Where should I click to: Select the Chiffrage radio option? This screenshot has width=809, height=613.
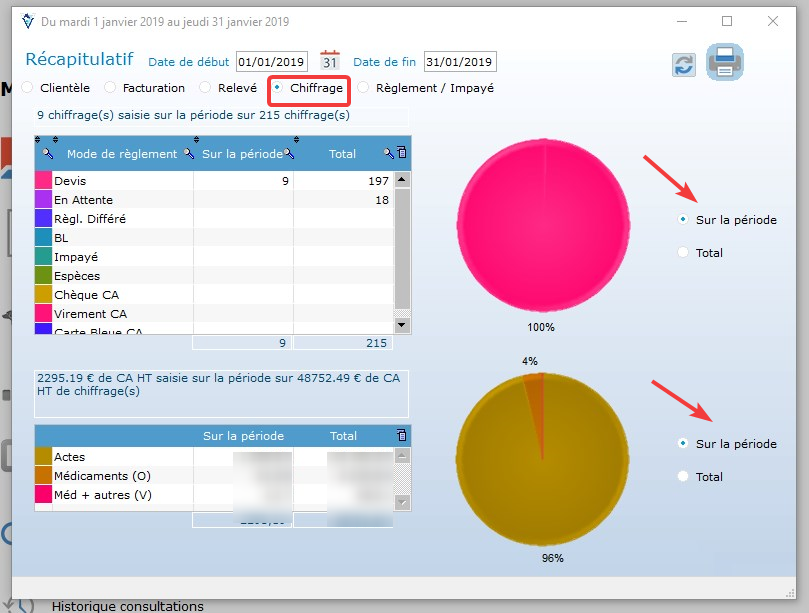278,88
